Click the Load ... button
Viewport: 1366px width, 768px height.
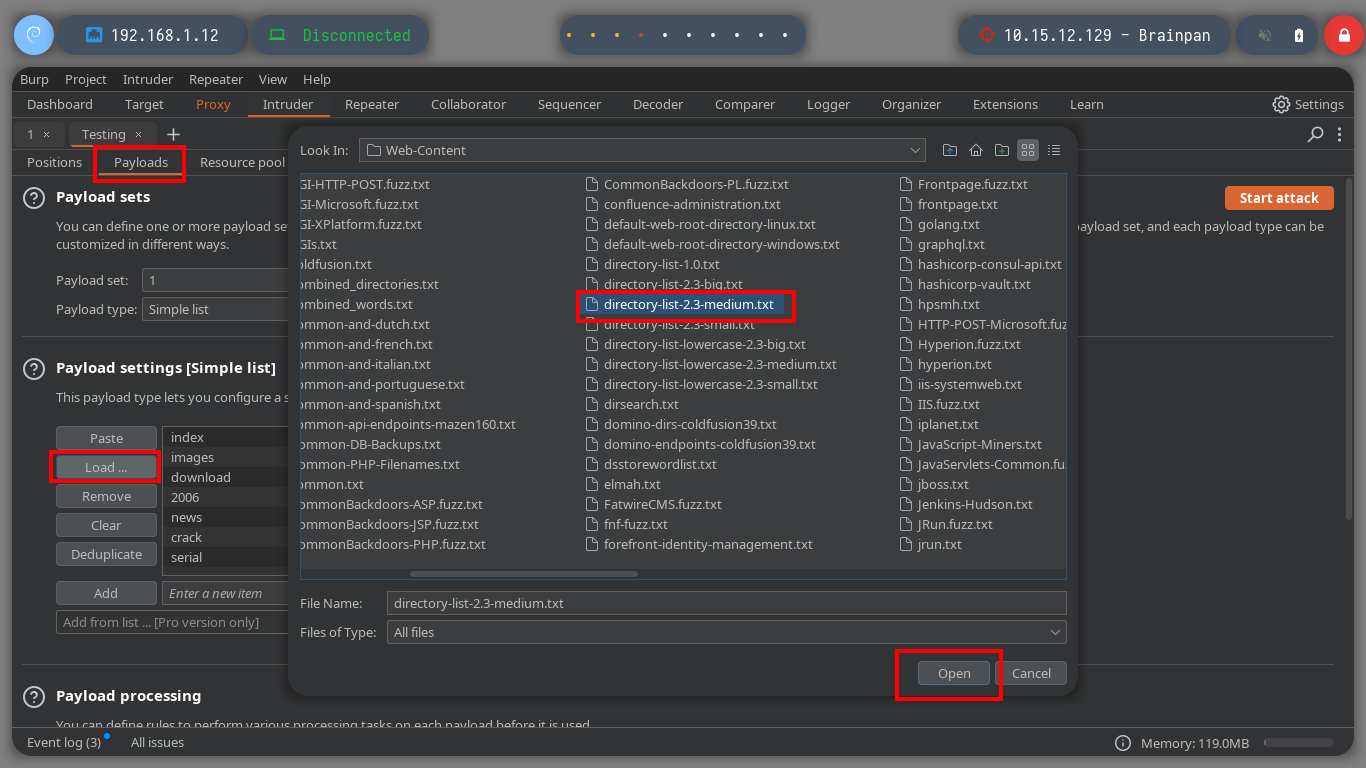click(x=106, y=467)
